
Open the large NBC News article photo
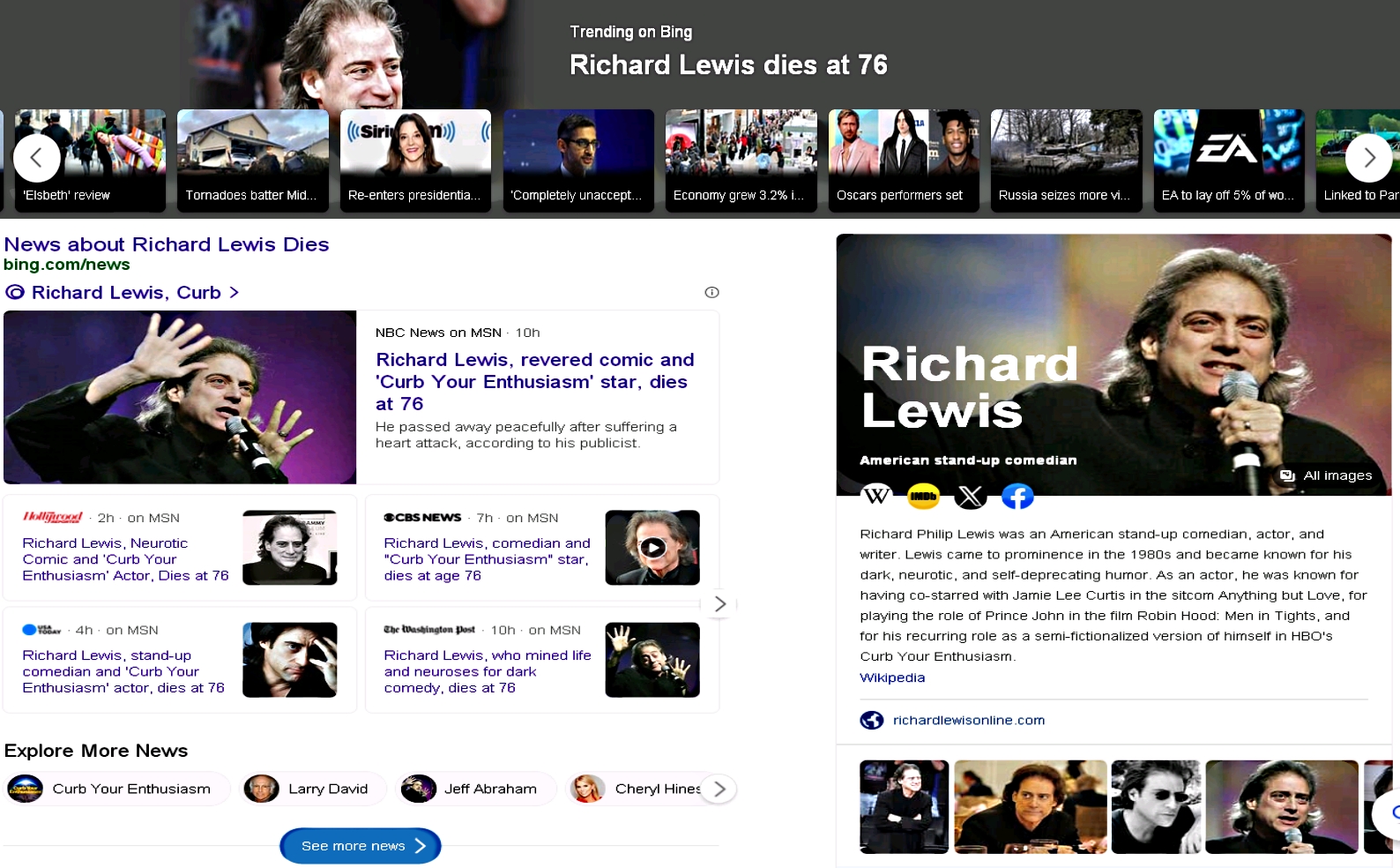click(180, 397)
